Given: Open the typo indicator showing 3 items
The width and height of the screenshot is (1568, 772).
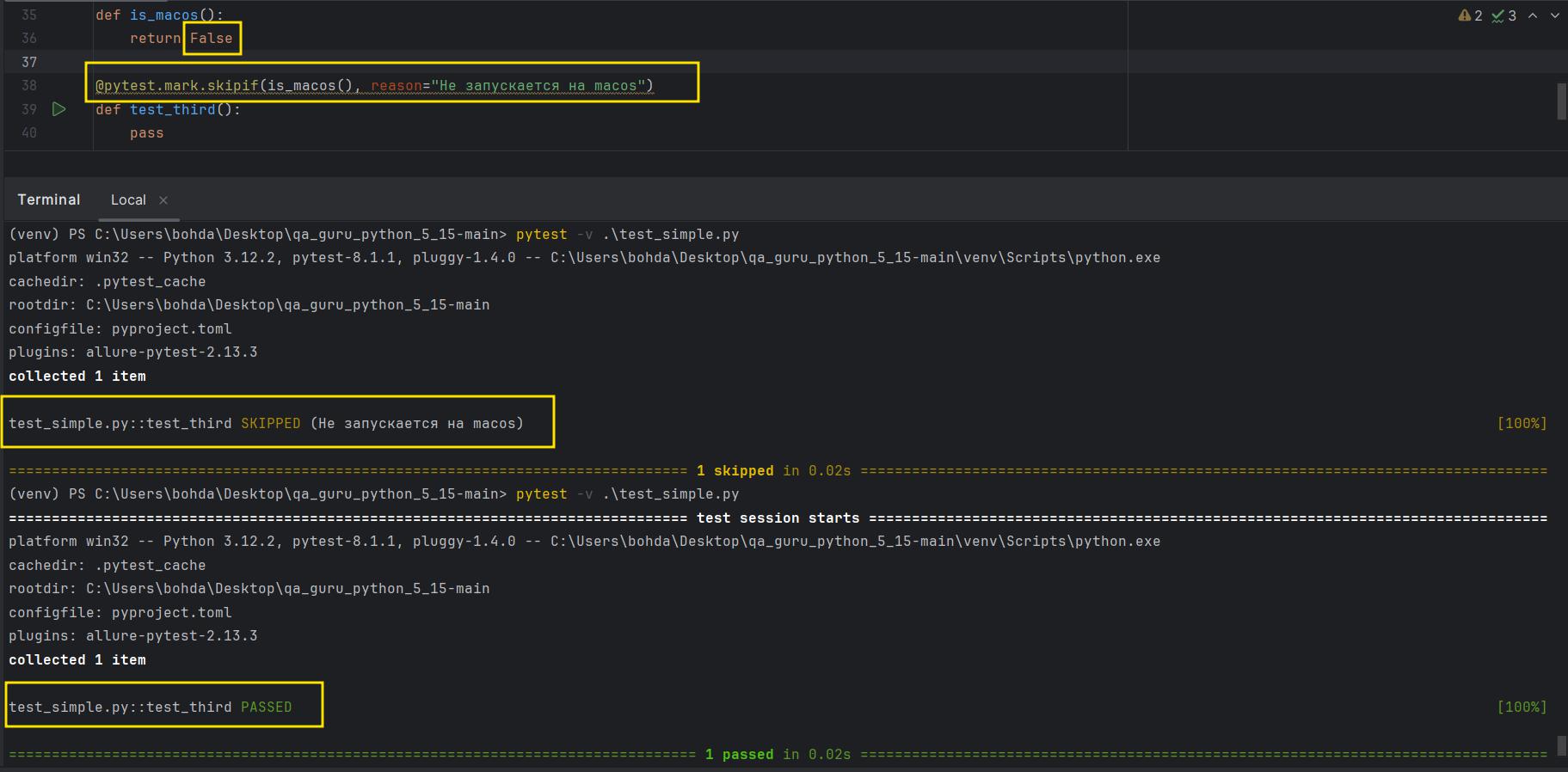Looking at the screenshot, I should [x=1504, y=15].
